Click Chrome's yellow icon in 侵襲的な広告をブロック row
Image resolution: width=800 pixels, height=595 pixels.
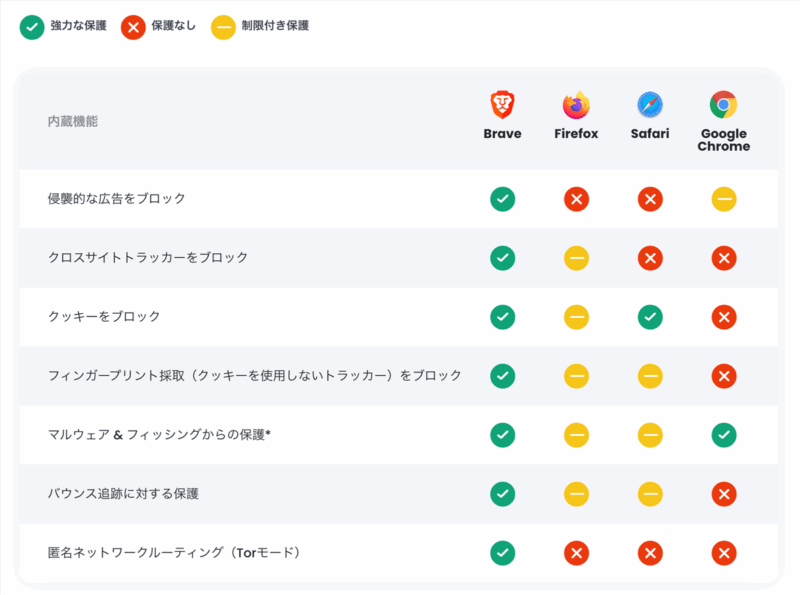tap(724, 199)
